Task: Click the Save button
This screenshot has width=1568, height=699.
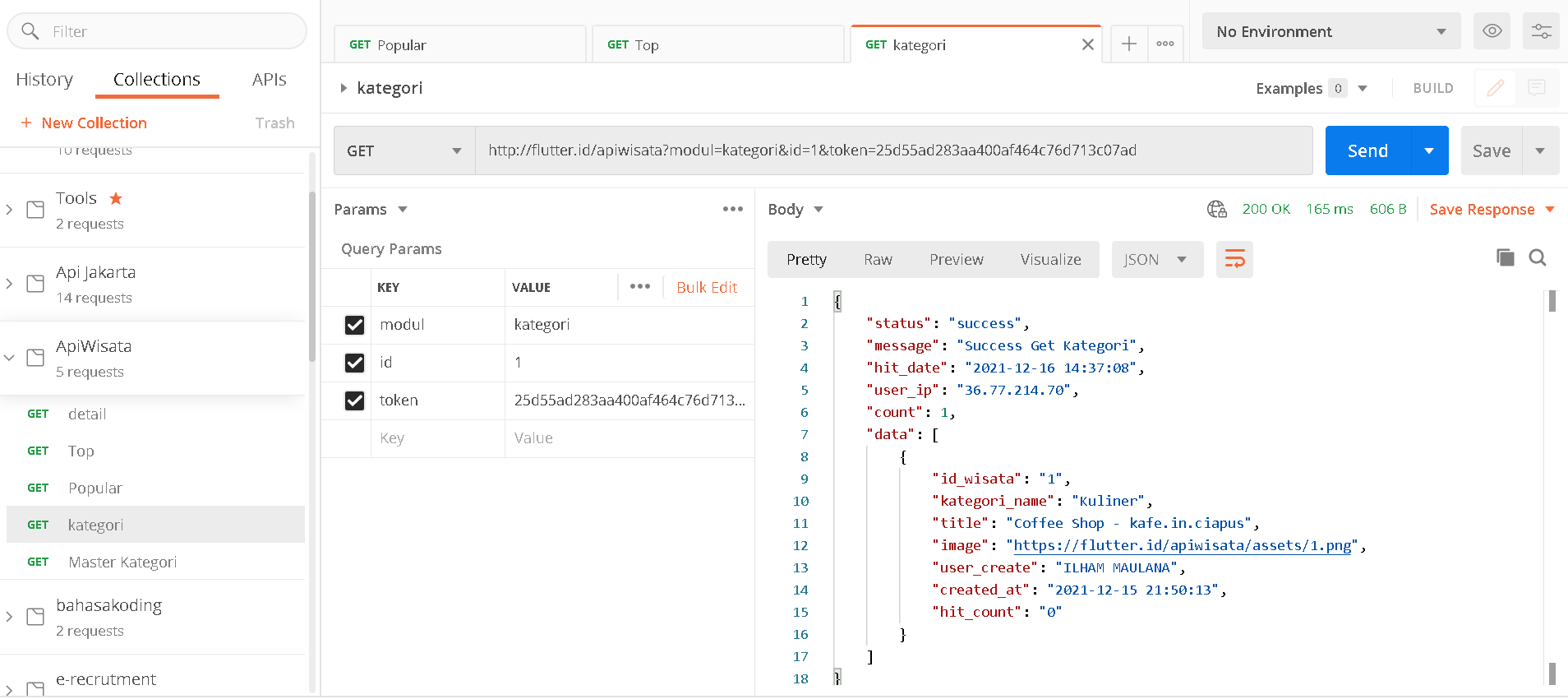Action: (x=1492, y=150)
